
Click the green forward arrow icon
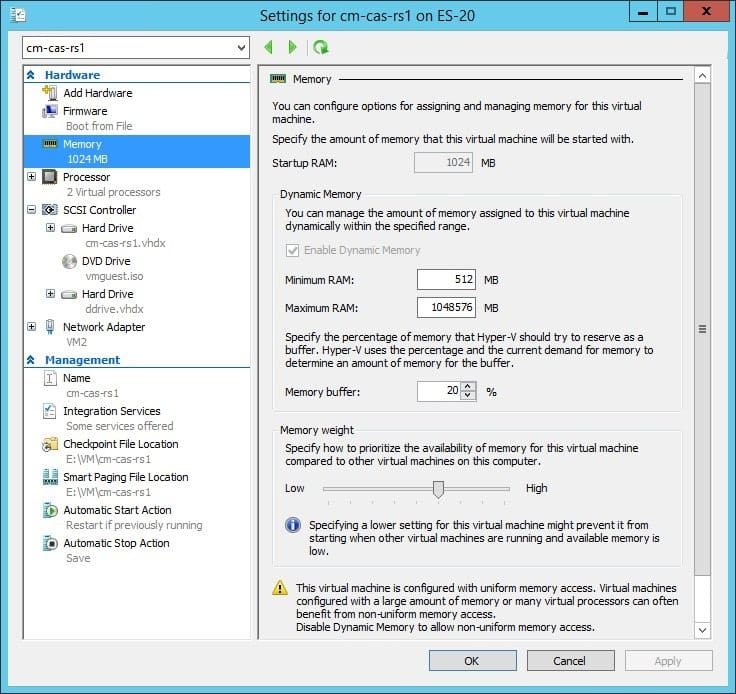[x=292, y=47]
